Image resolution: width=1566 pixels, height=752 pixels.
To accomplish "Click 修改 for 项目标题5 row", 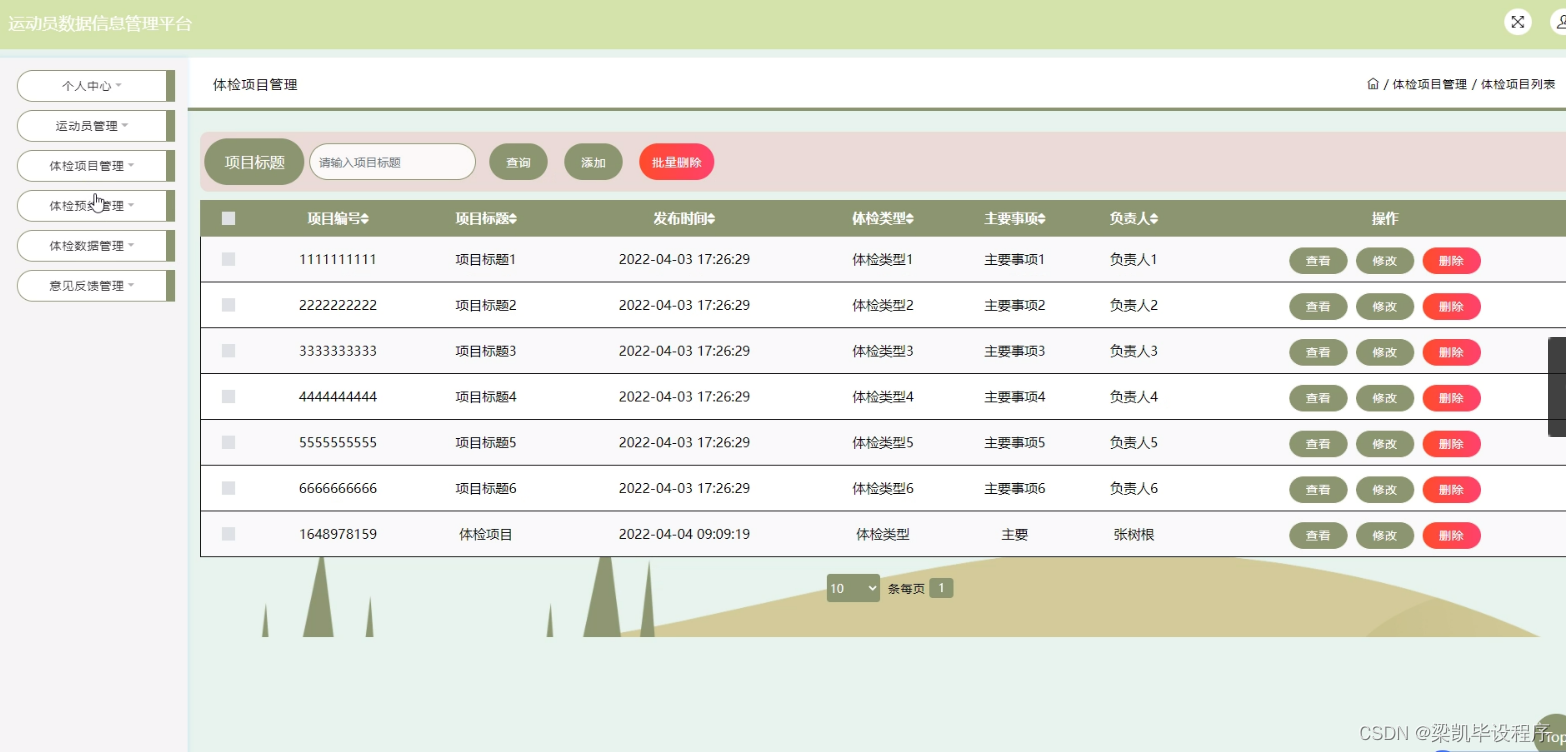I will 1385,444.
